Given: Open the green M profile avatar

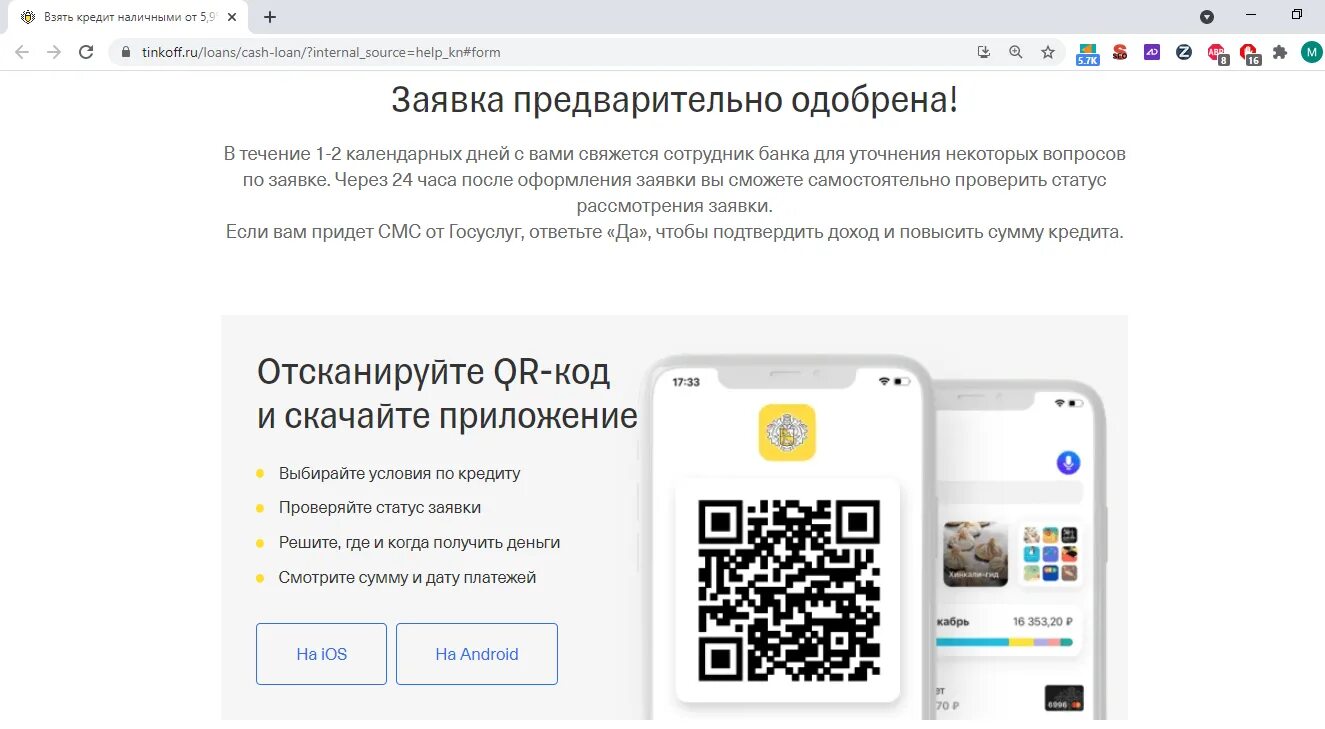Looking at the screenshot, I should (x=1311, y=52).
